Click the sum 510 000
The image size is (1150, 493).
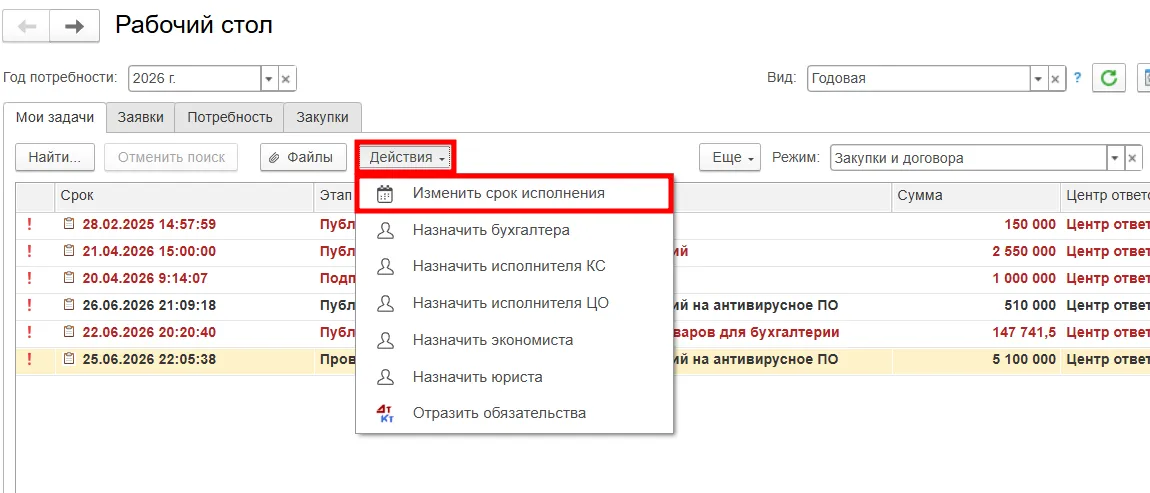[x=1030, y=304]
